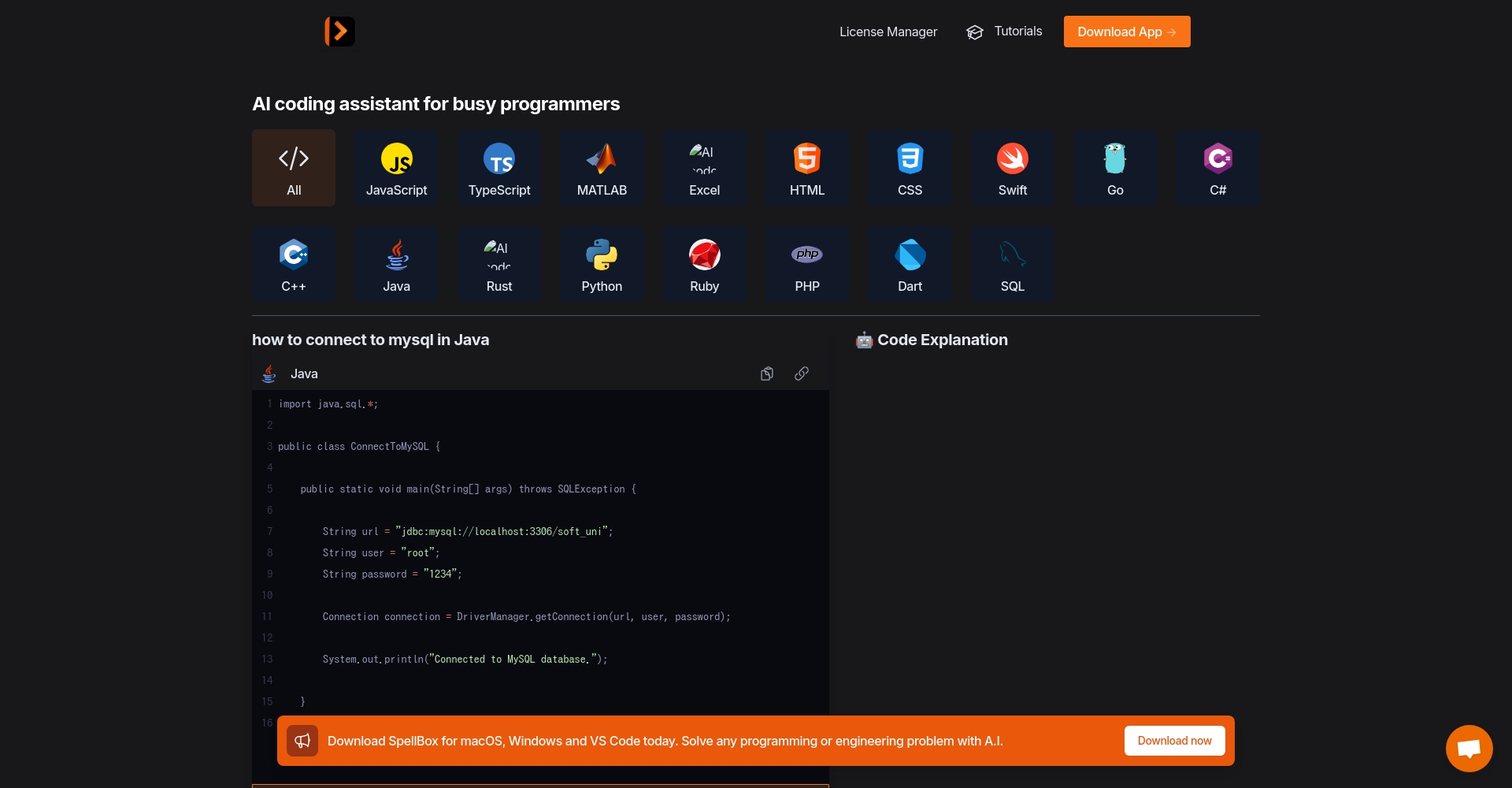Open Tutorials from the navigation
The image size is (1512, 788).
tap(1004, 32)
